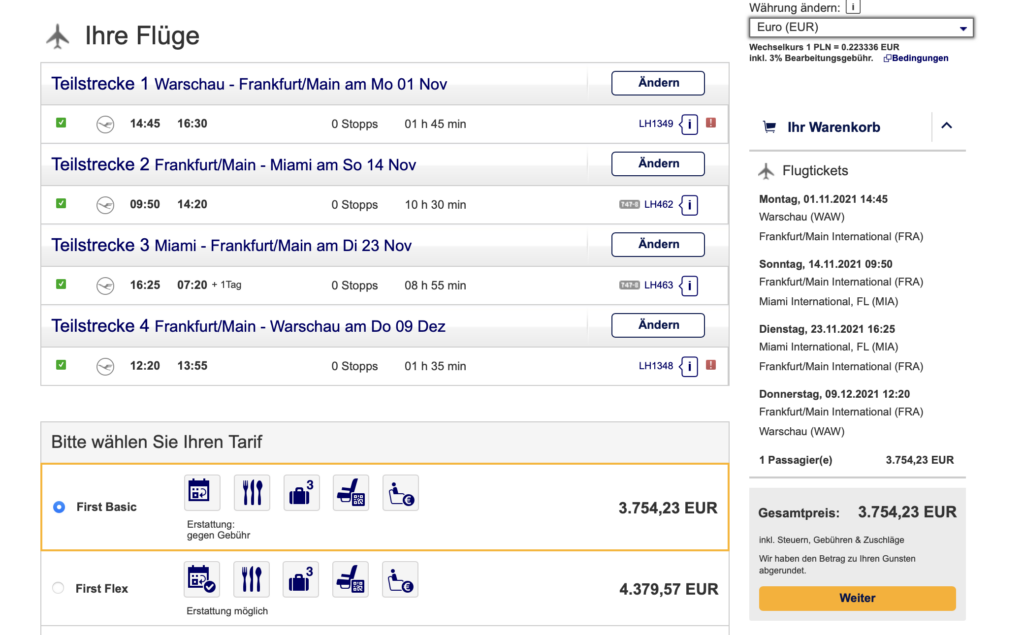Click the info icon beside Währung ändern
The image size is (1024, 635).
(x=853, y=7)
